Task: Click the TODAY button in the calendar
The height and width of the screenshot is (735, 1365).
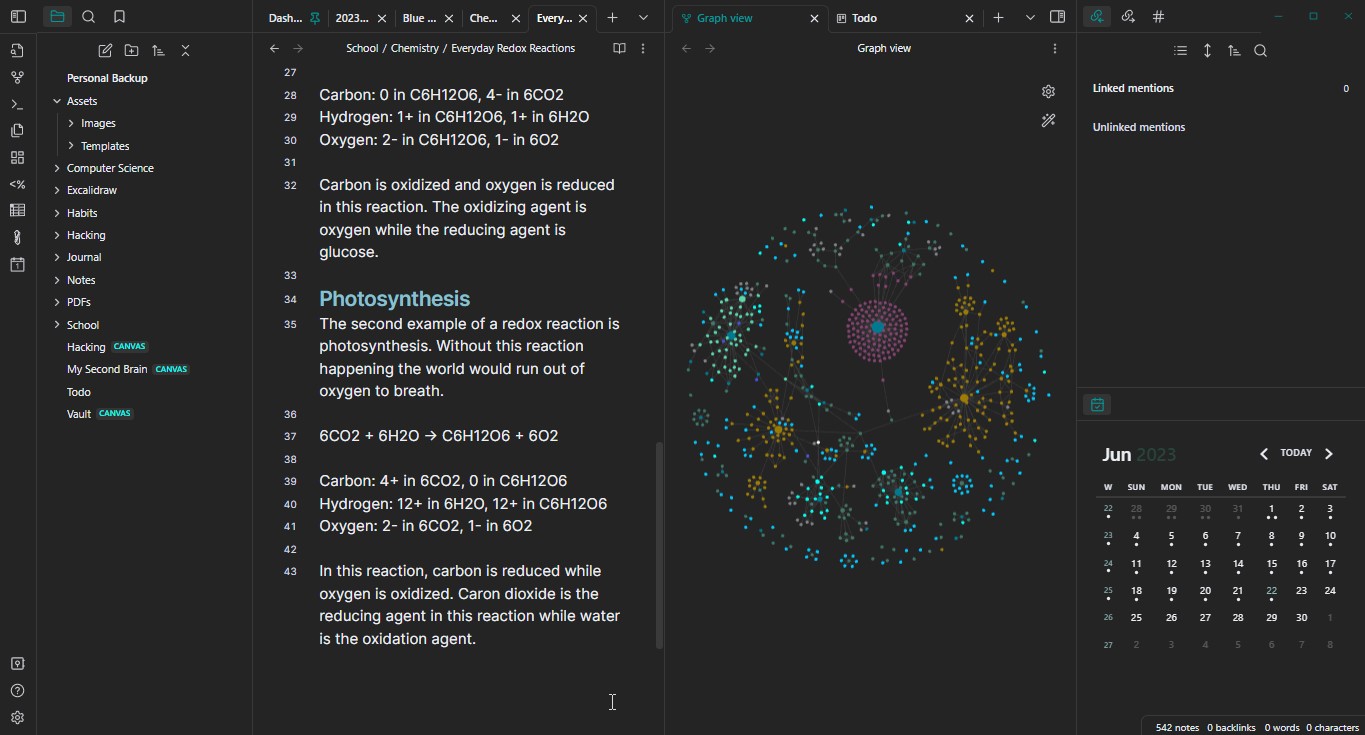Action: click(x=1296, y=452)
